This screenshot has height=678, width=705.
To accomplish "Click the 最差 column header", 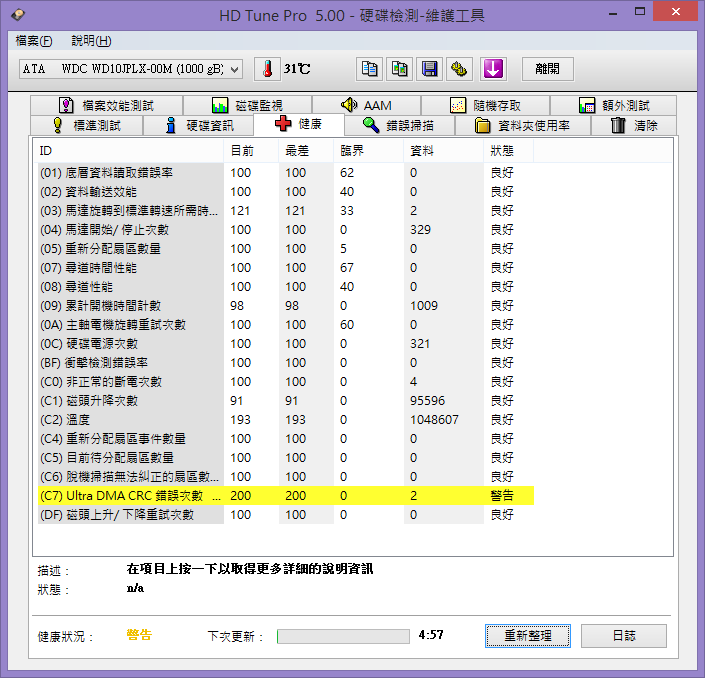I will [306, 151].
